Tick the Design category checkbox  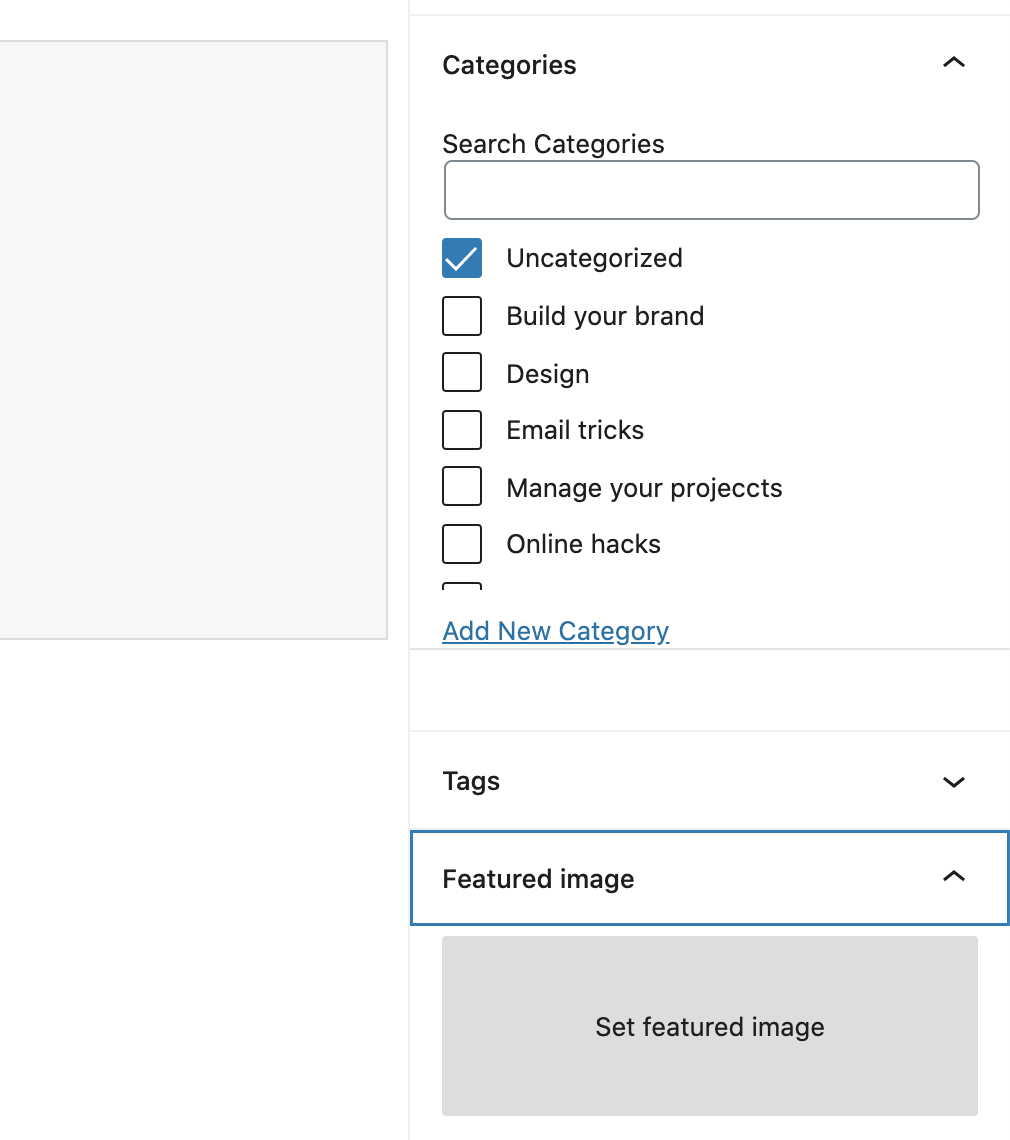point(462,372)
